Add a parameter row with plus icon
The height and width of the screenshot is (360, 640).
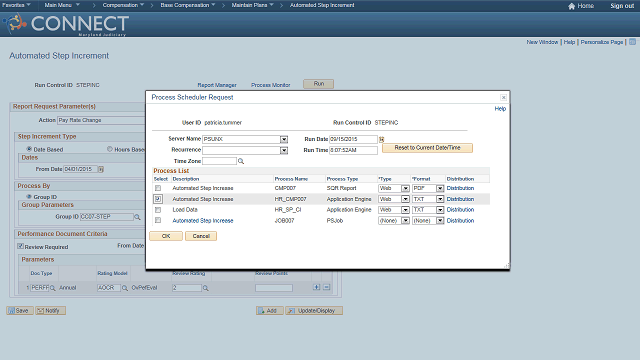point(316,287)
